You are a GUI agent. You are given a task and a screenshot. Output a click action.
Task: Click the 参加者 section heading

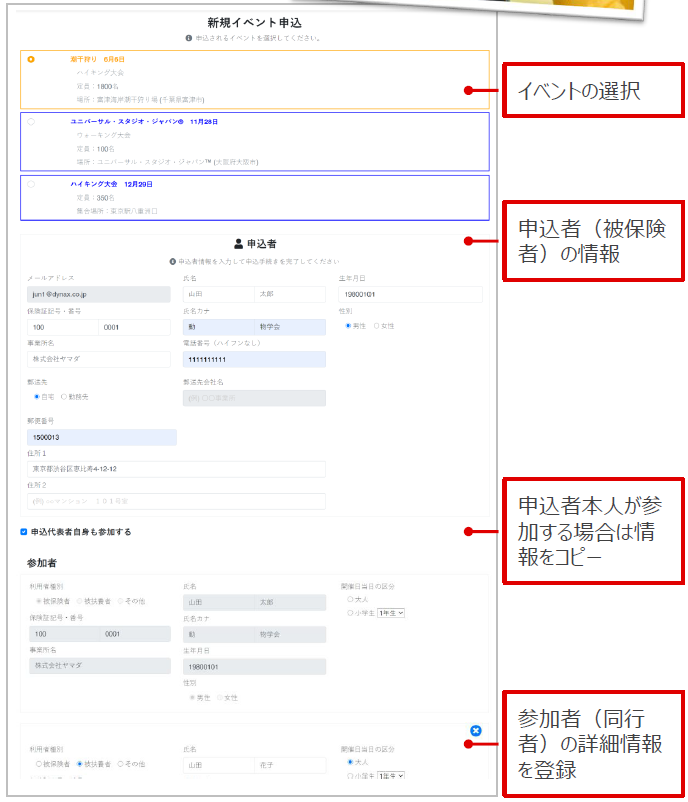click(42, 563)
